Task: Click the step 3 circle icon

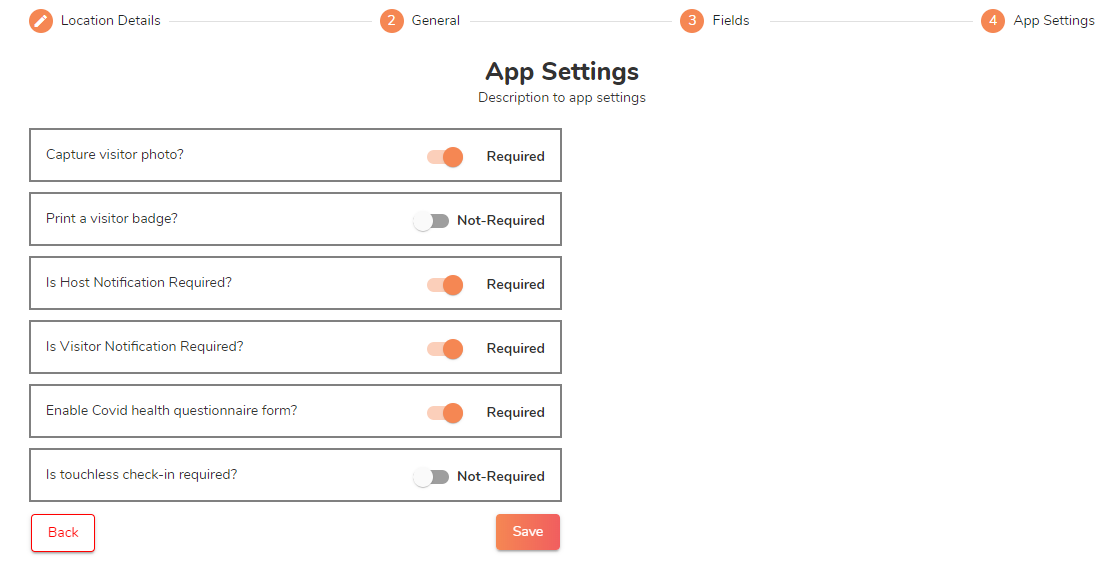Action: (x=692, y=21)
